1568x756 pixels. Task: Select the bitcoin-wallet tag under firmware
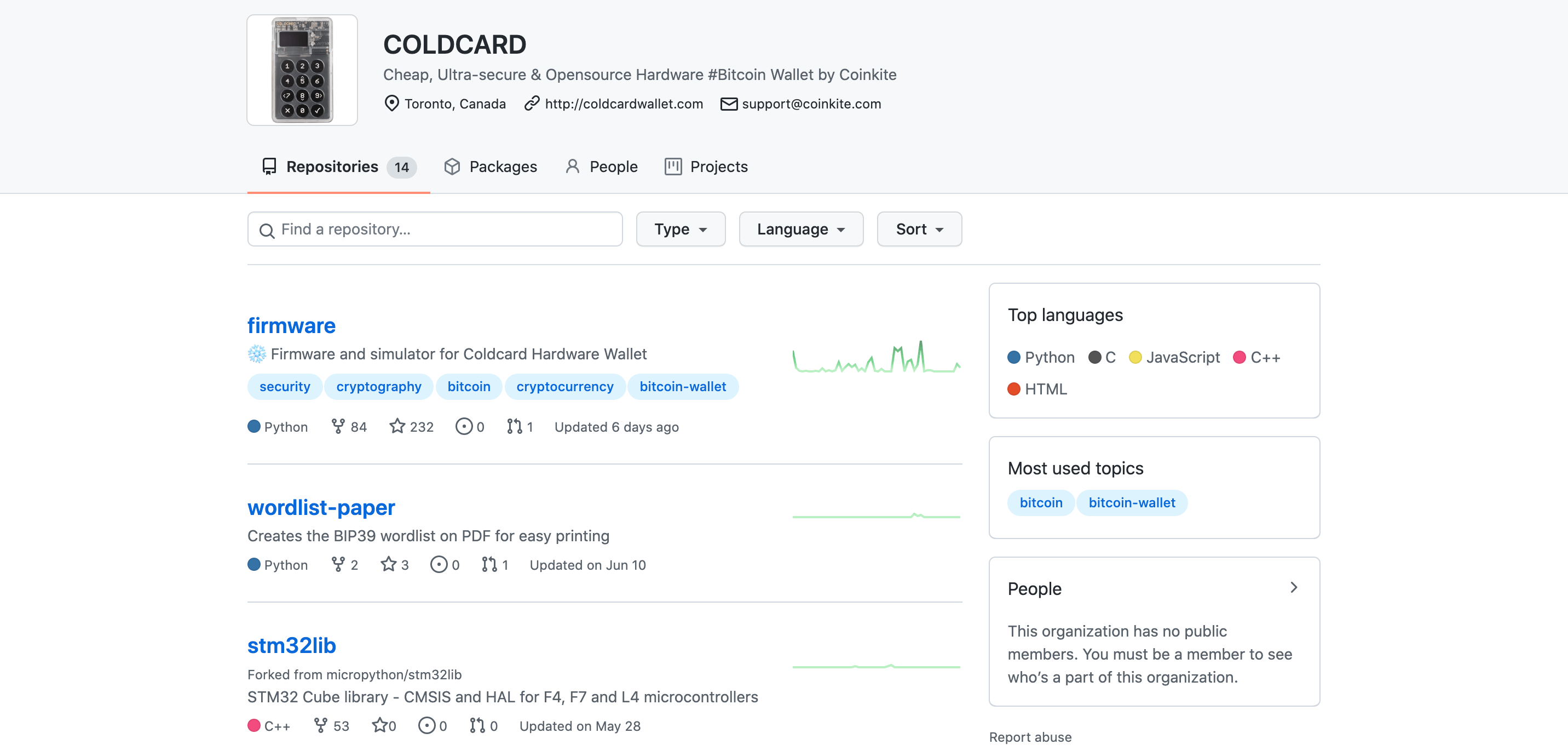682,387
